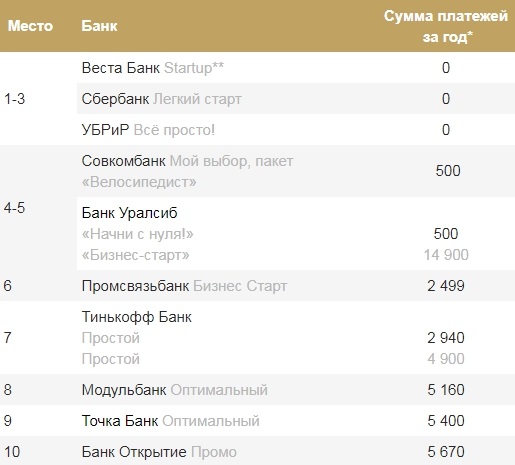
Task: Select Точка Банк Оптимальный row
Action: point(257,421)
